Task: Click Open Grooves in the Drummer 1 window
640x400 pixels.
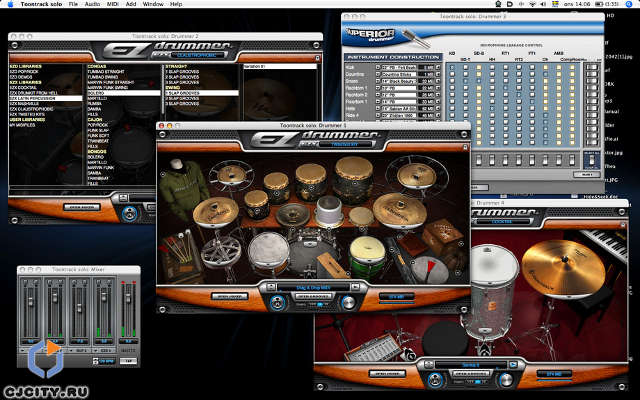Action: pos(313,296)
